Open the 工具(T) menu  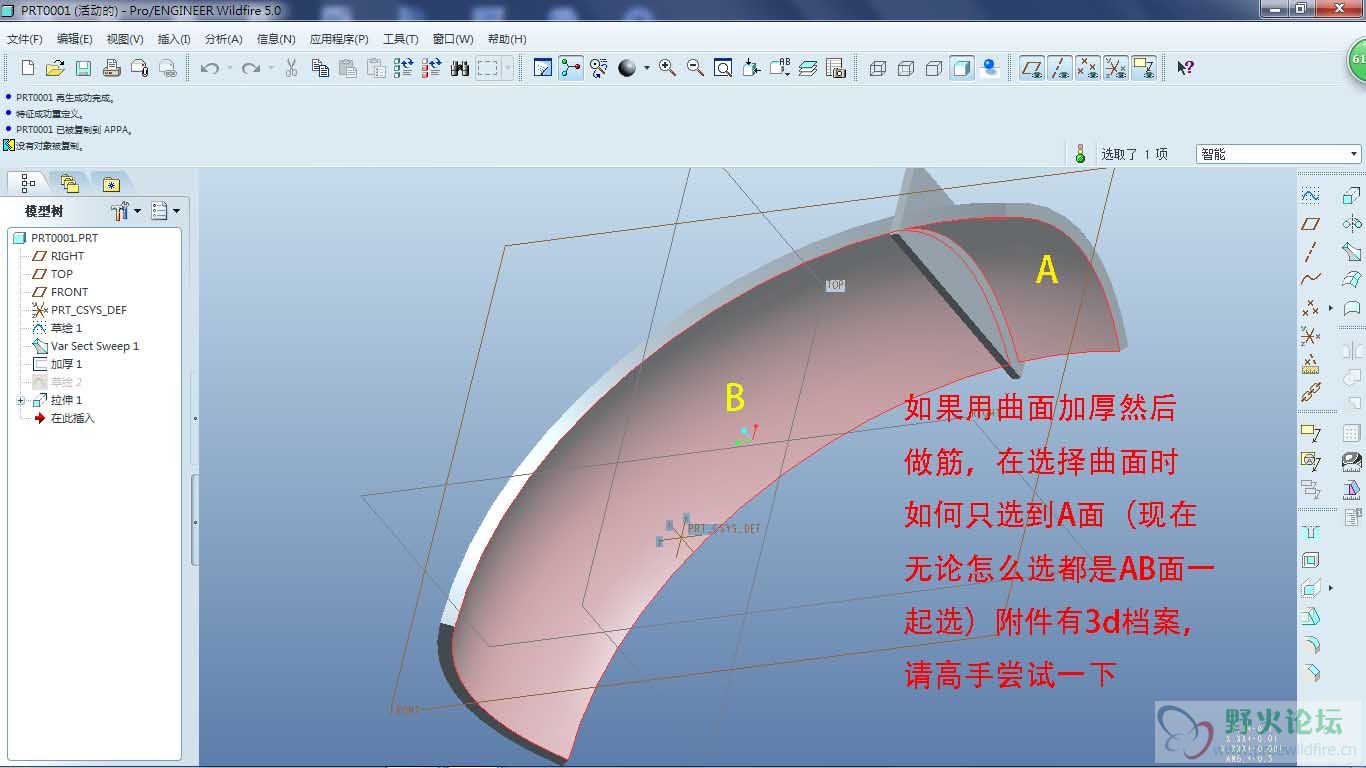tap(400, 39)
